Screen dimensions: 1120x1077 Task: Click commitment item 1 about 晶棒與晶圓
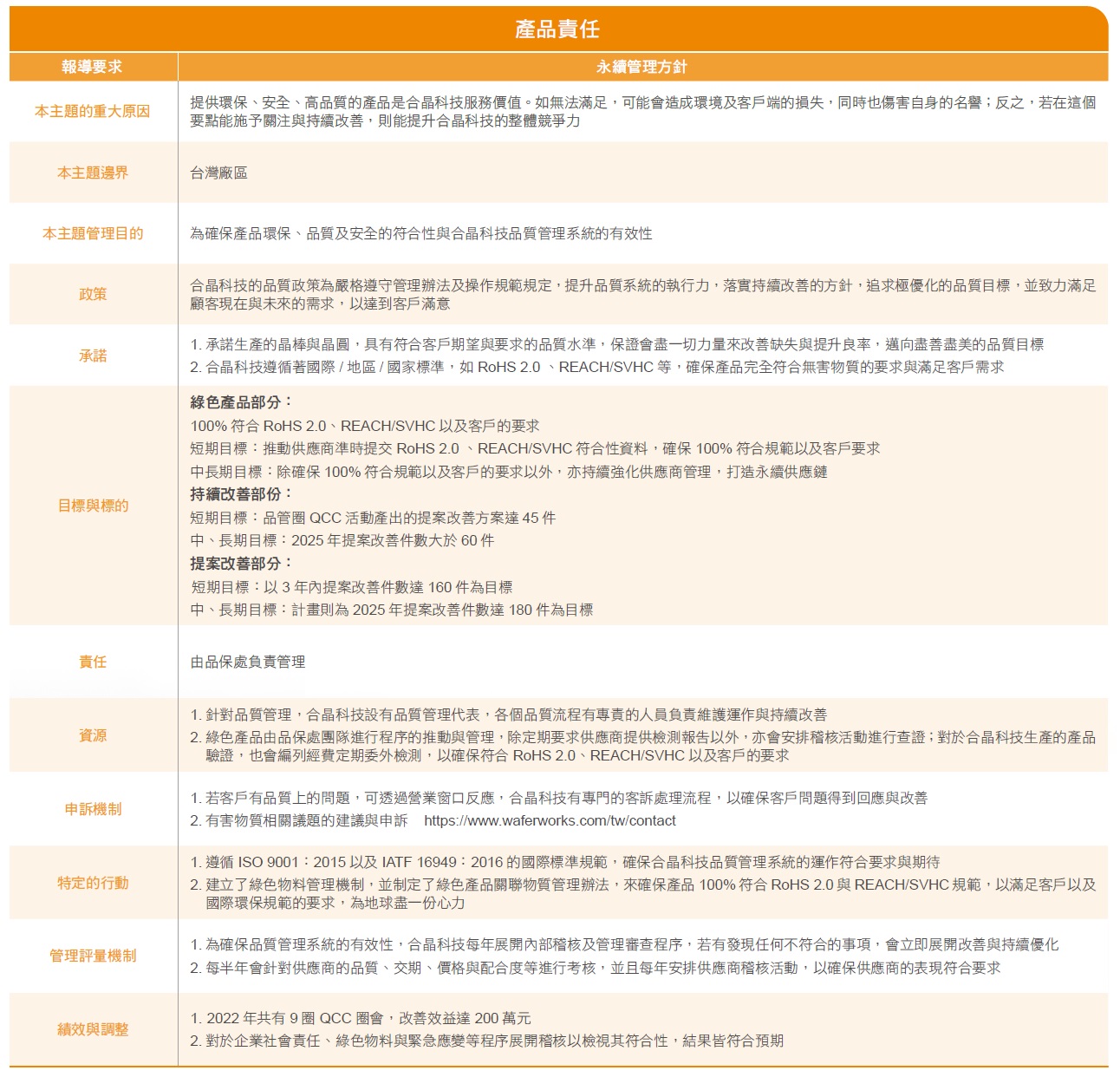(617, 344)
